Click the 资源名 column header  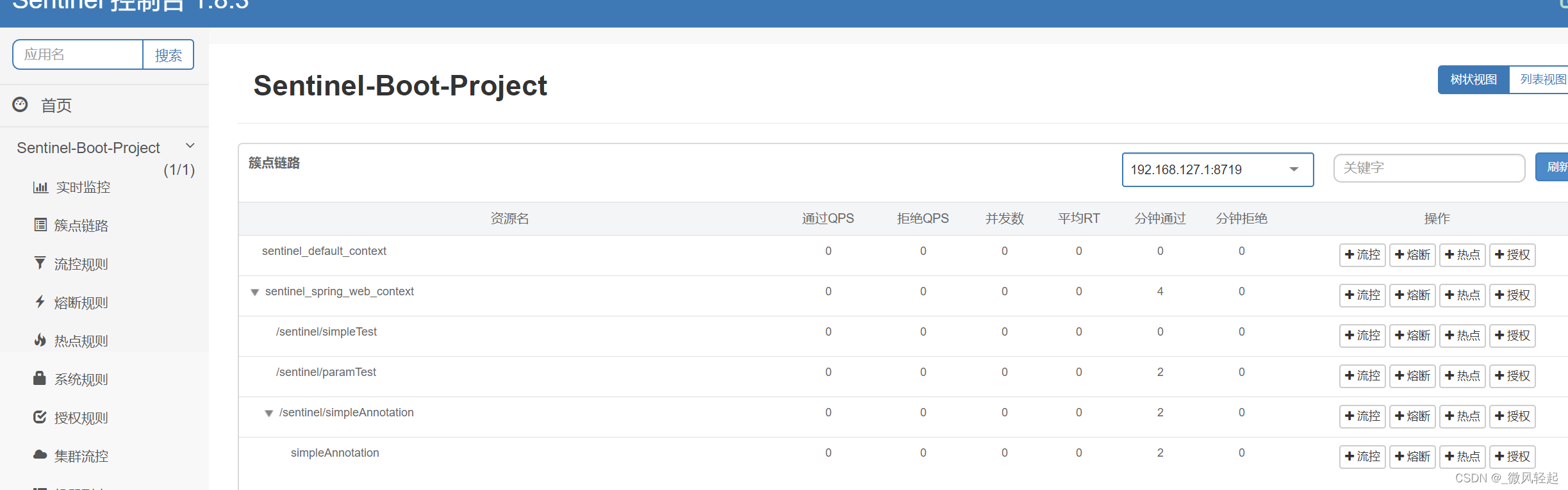pyautogui.click(x=509, y=218)
